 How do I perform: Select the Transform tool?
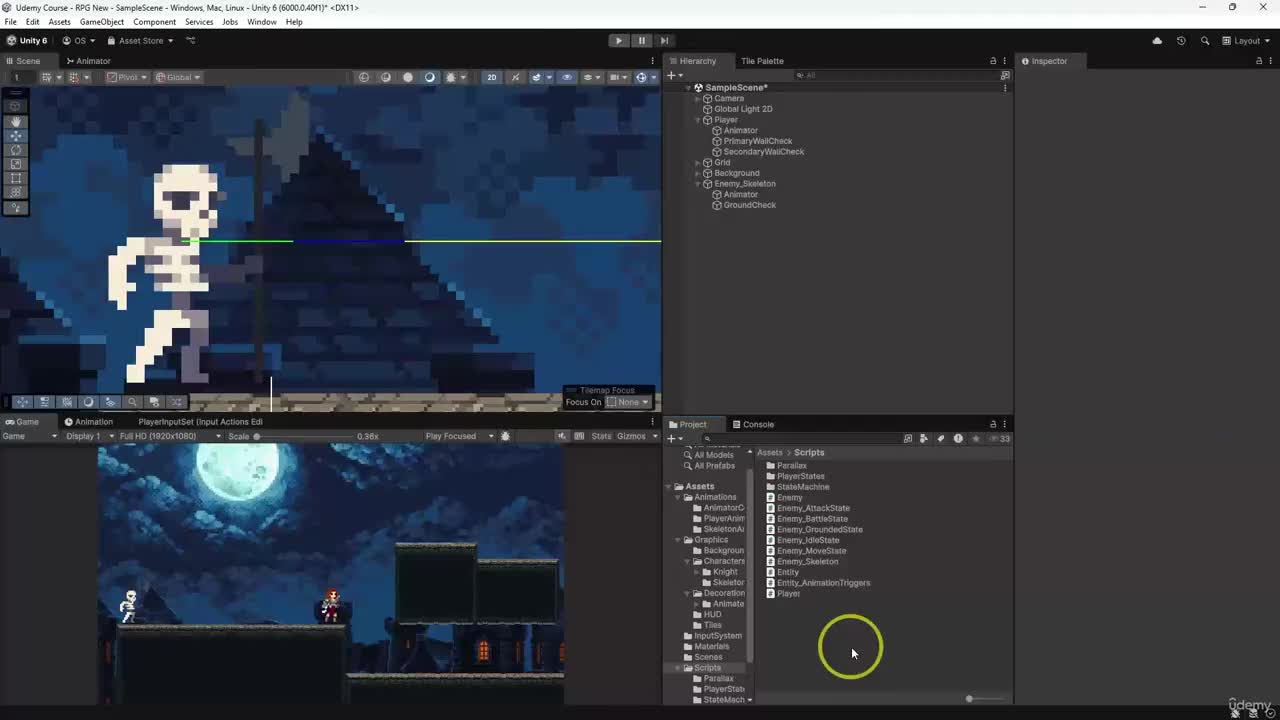(15, 192)
